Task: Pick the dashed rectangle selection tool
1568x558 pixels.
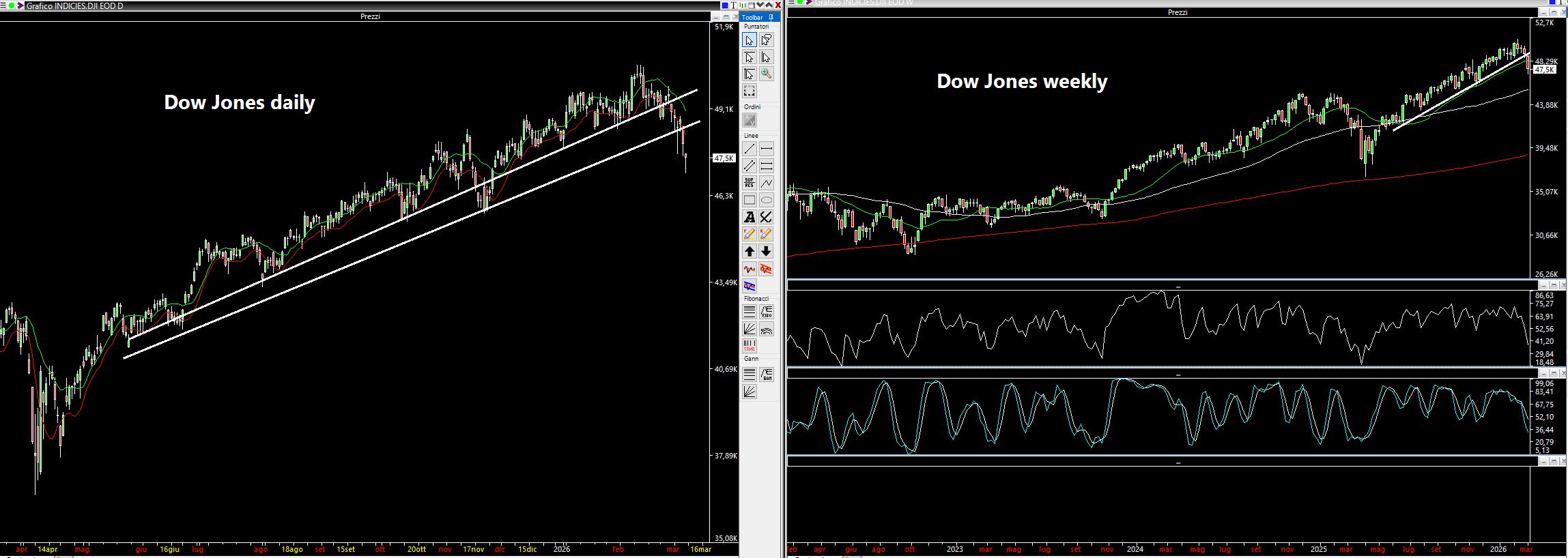Action: [750, 91]
